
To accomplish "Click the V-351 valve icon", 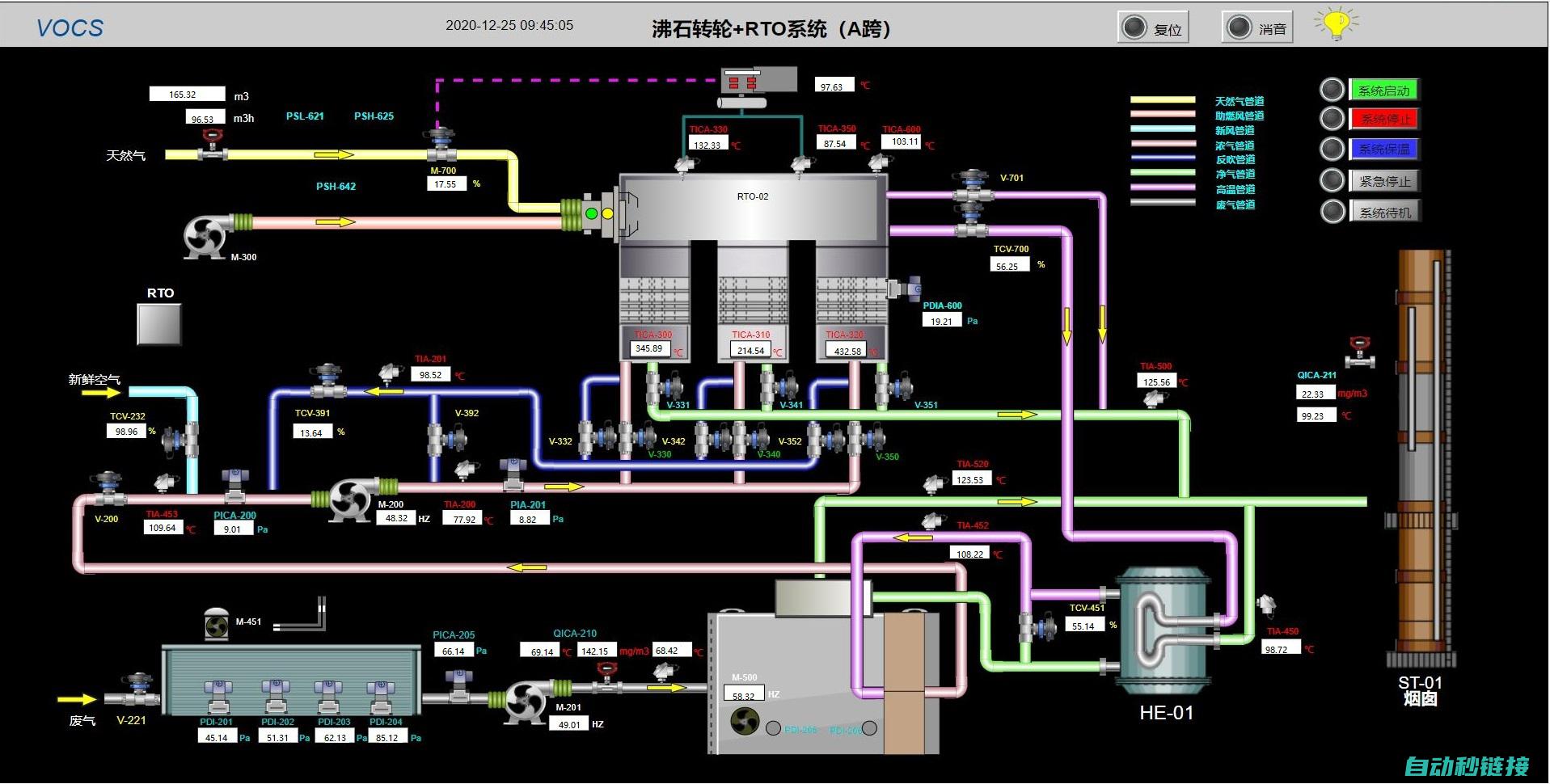I will 895,386.
